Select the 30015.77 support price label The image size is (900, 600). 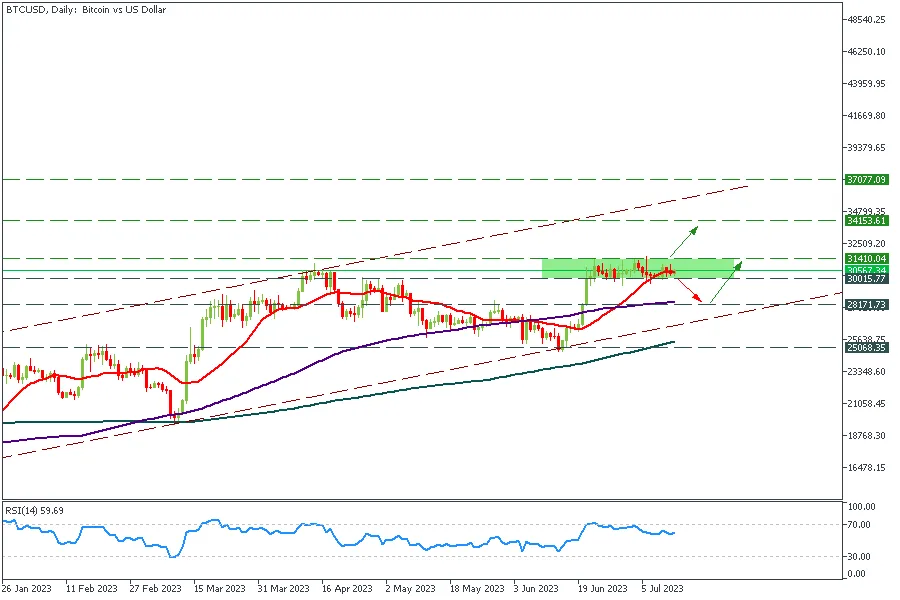pyautogui.click(x=867, y=279)
